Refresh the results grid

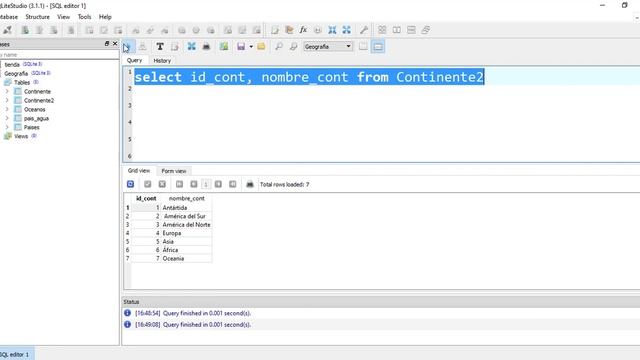(131, 184)
